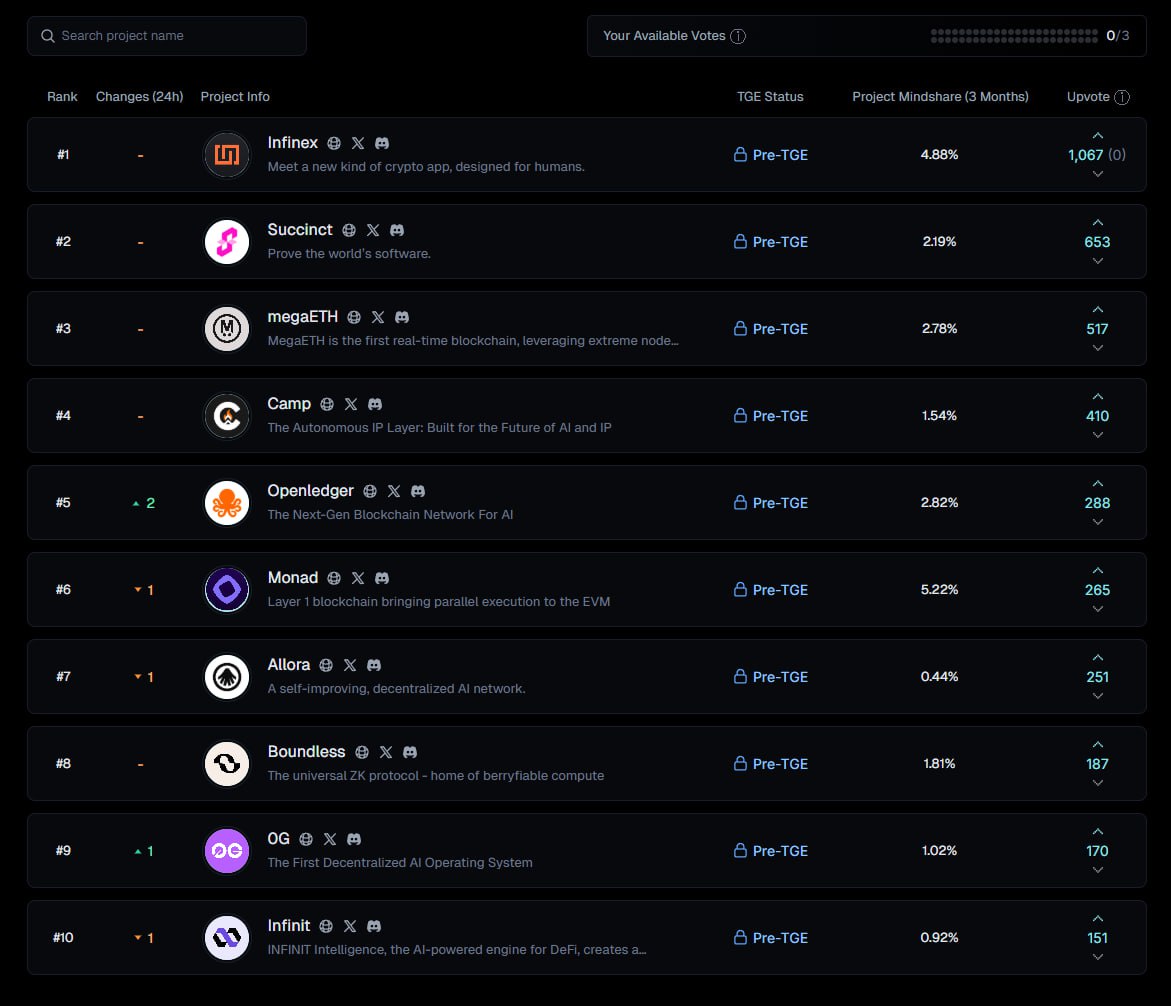The image size is (1171, 1006).
Task: Join megaETH's Discord server
Action: [x=402, y=317]
